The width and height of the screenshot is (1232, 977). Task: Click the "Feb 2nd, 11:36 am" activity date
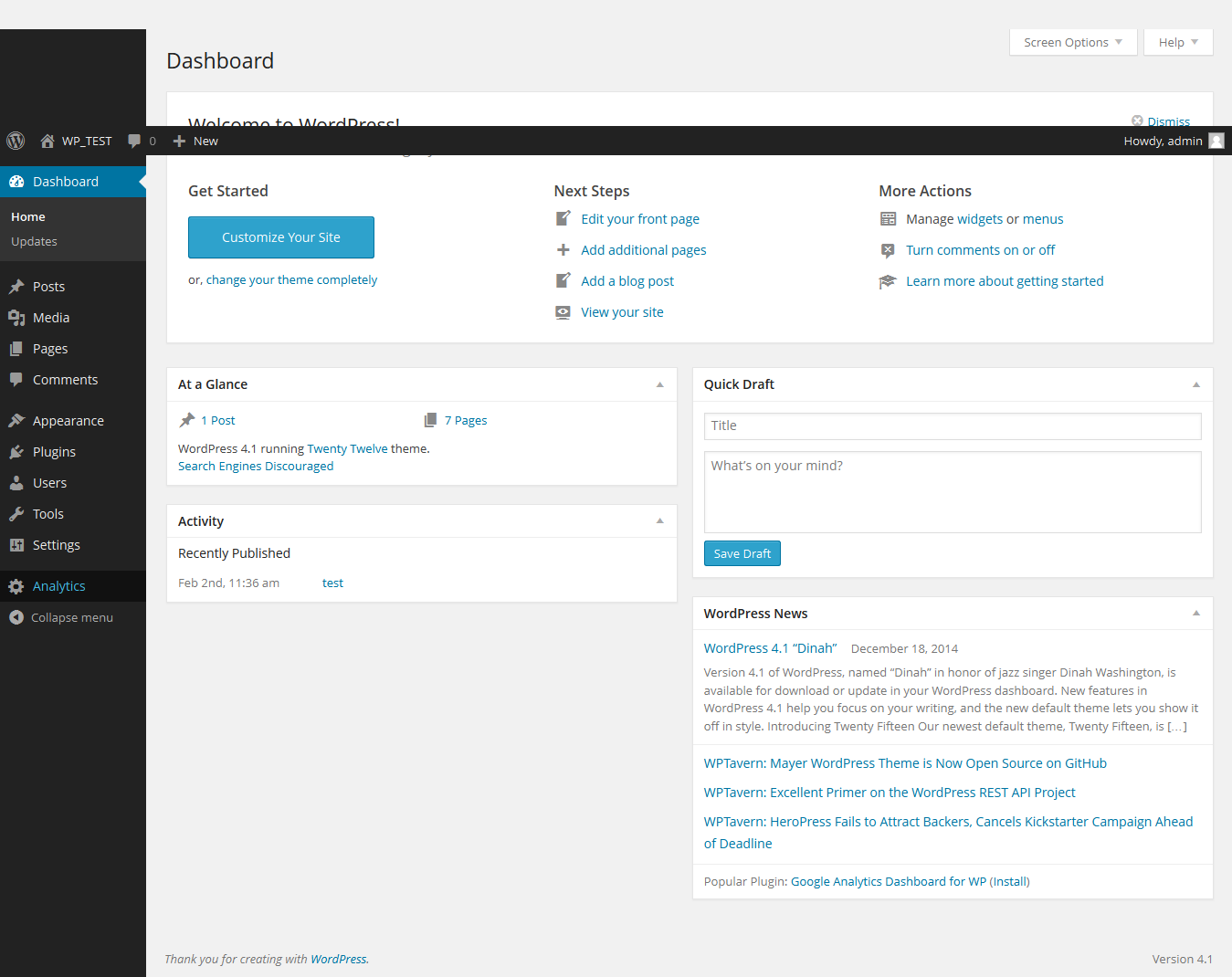tap(228, 583)
